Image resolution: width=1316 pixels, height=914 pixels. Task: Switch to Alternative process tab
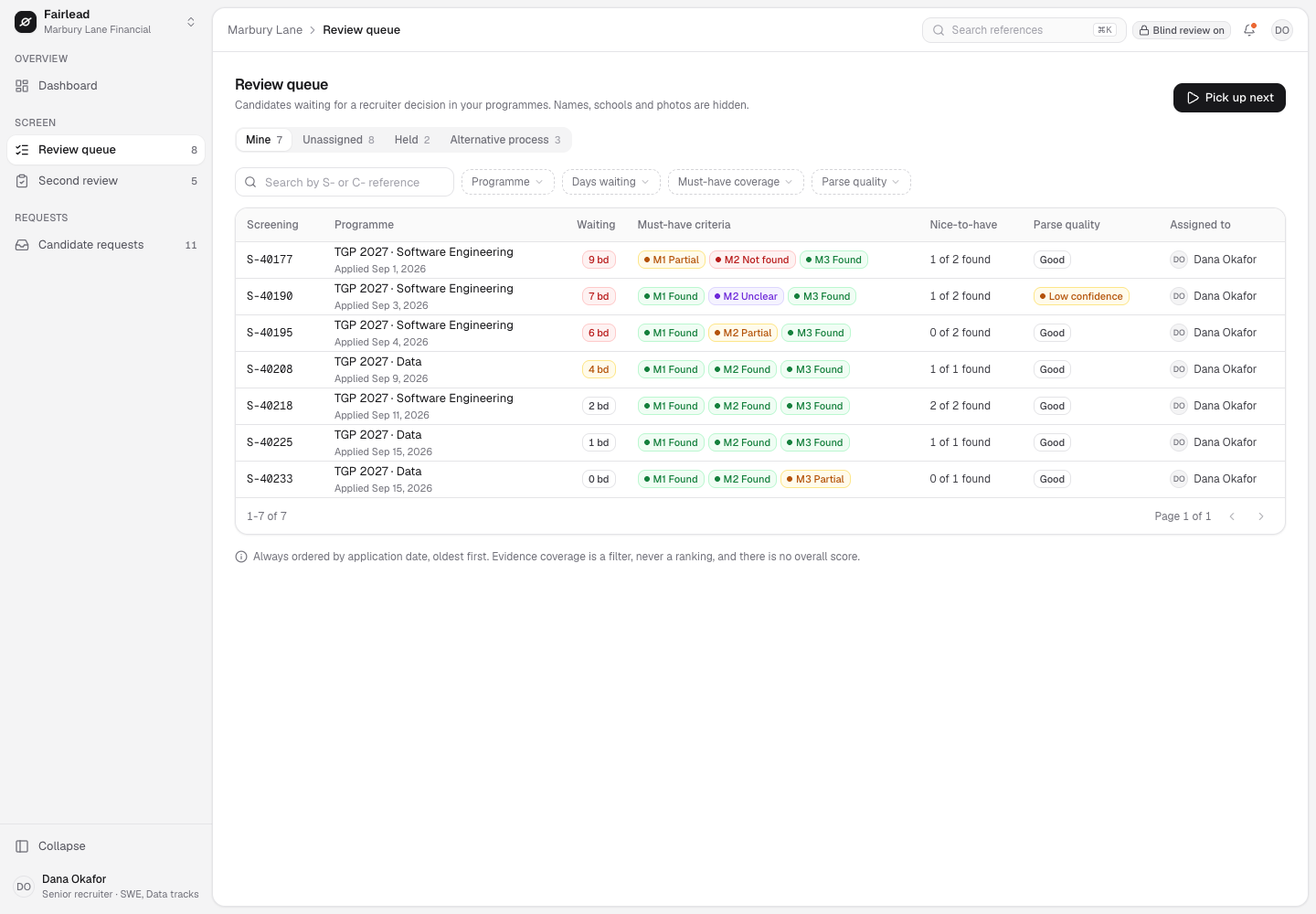pos(505,140)
